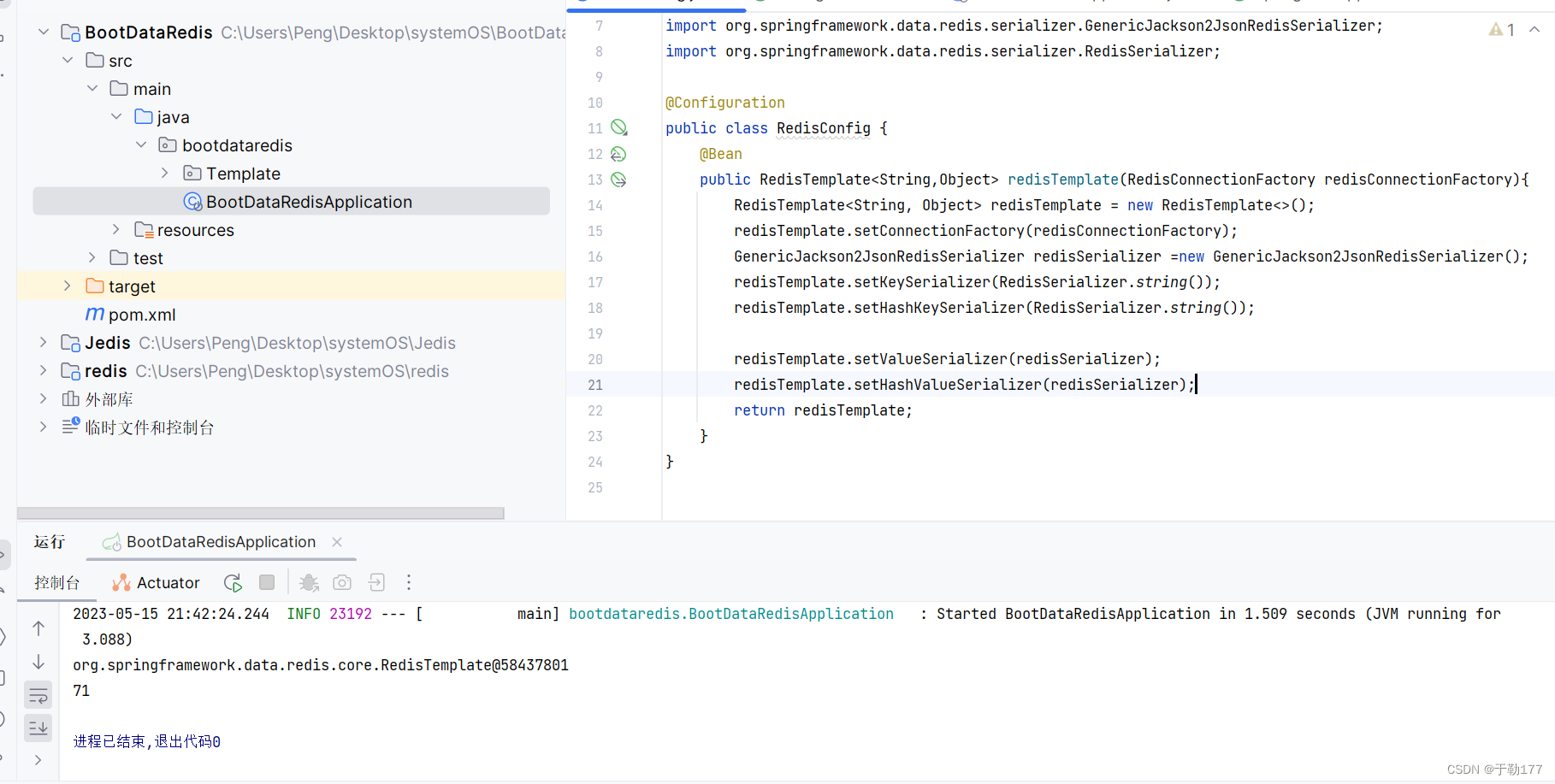Expand 临时文件和控制台 node

coord(44,427)
